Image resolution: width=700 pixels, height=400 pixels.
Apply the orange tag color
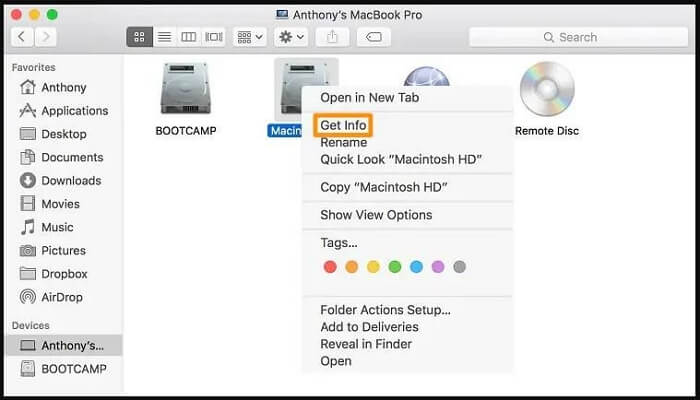click(x=352, y=267)
